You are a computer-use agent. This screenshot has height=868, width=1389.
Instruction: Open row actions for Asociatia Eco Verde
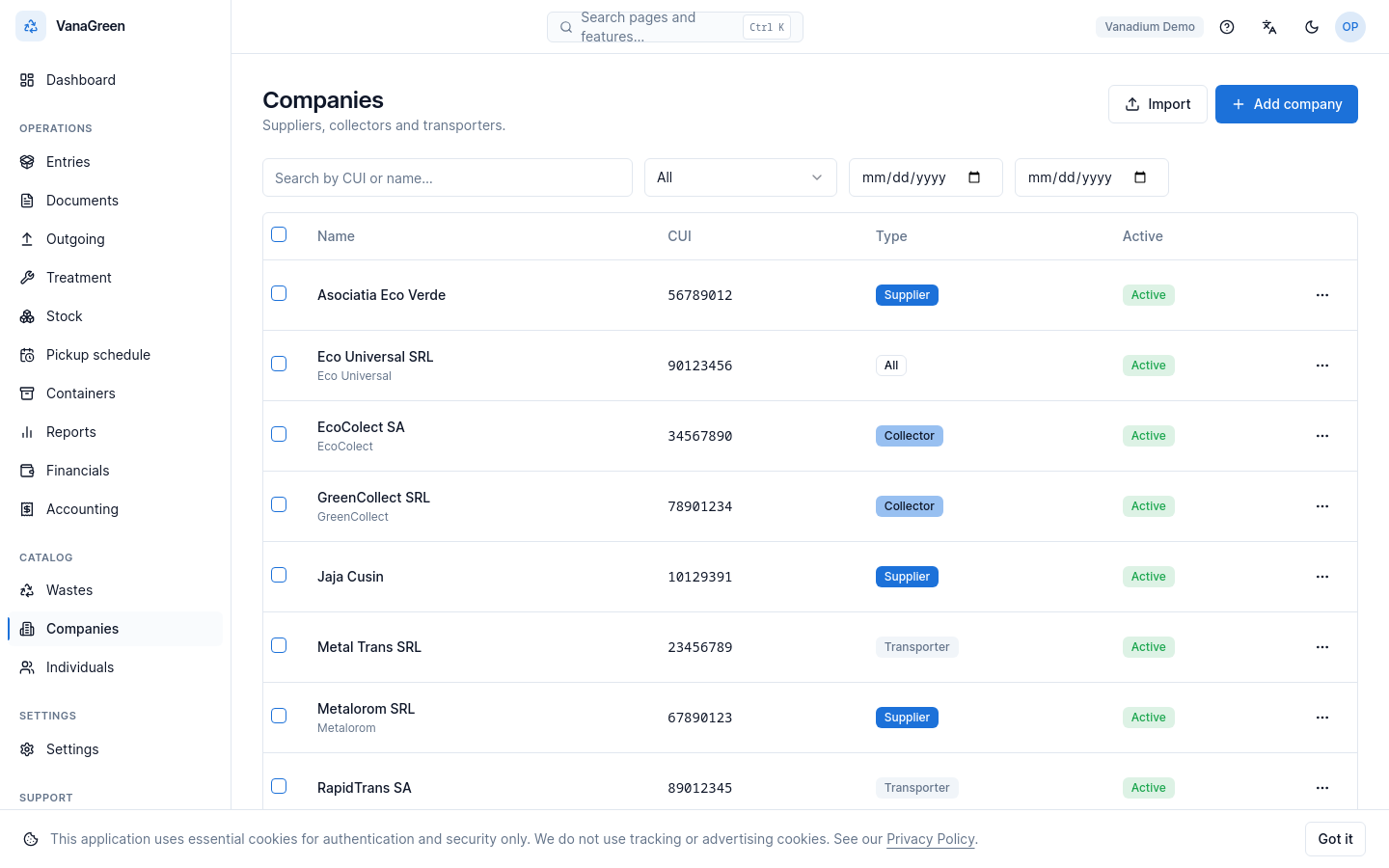pos(1322,295)
